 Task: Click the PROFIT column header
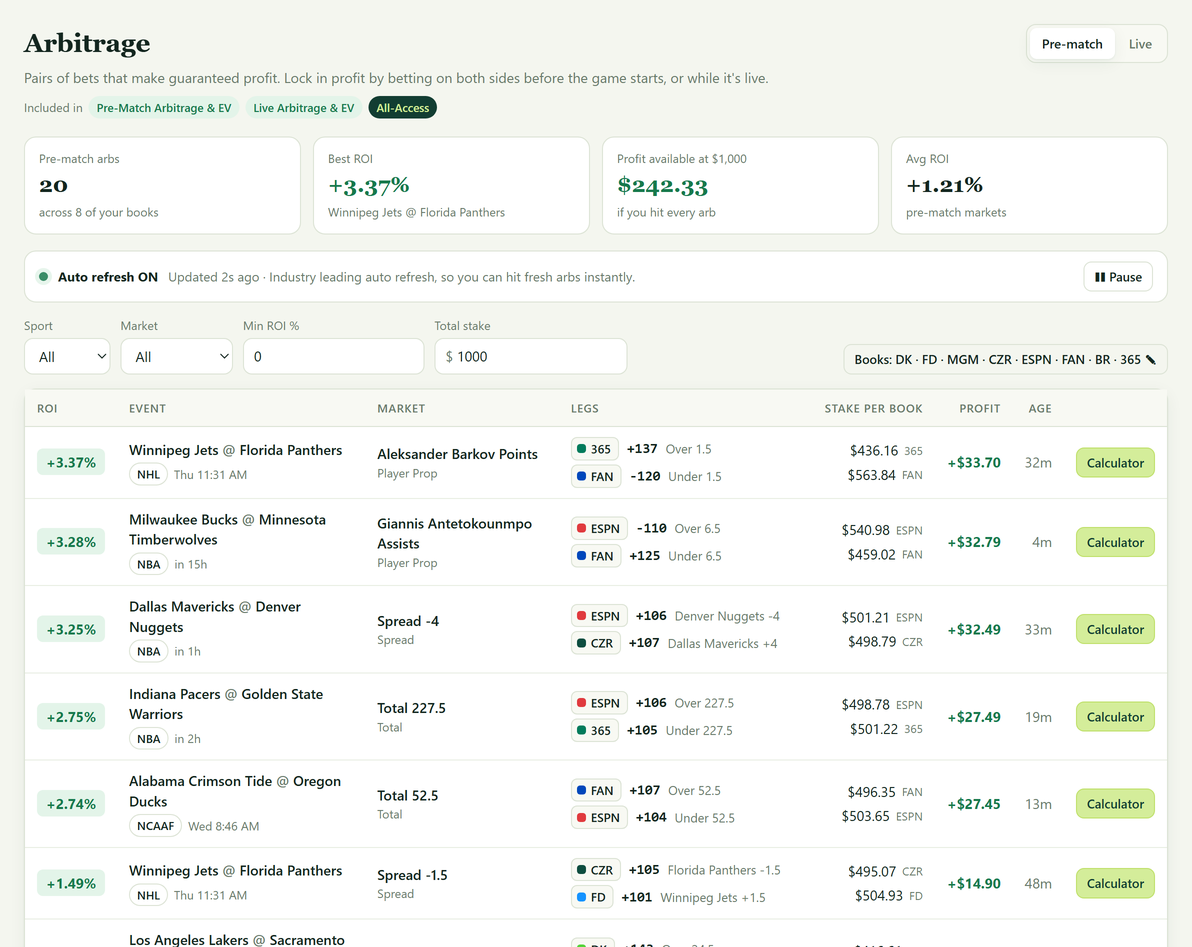click(x=980, y=408)
